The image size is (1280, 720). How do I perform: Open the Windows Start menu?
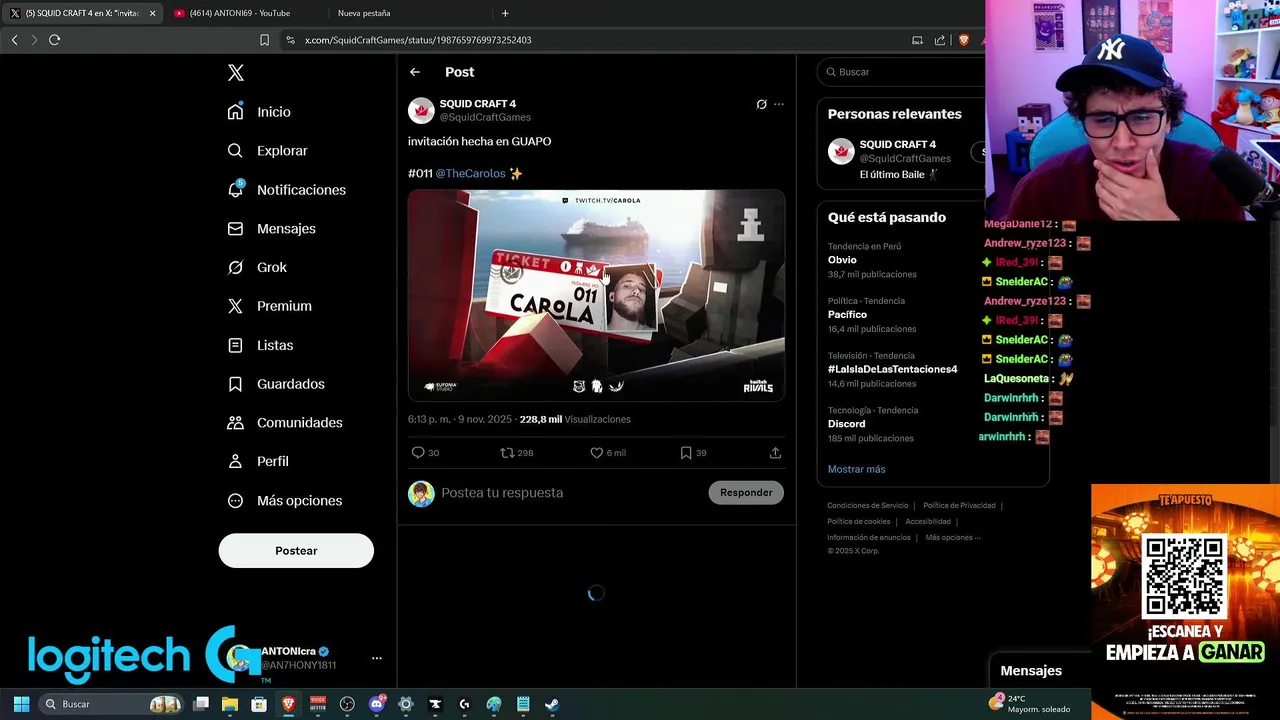point(21,704)
